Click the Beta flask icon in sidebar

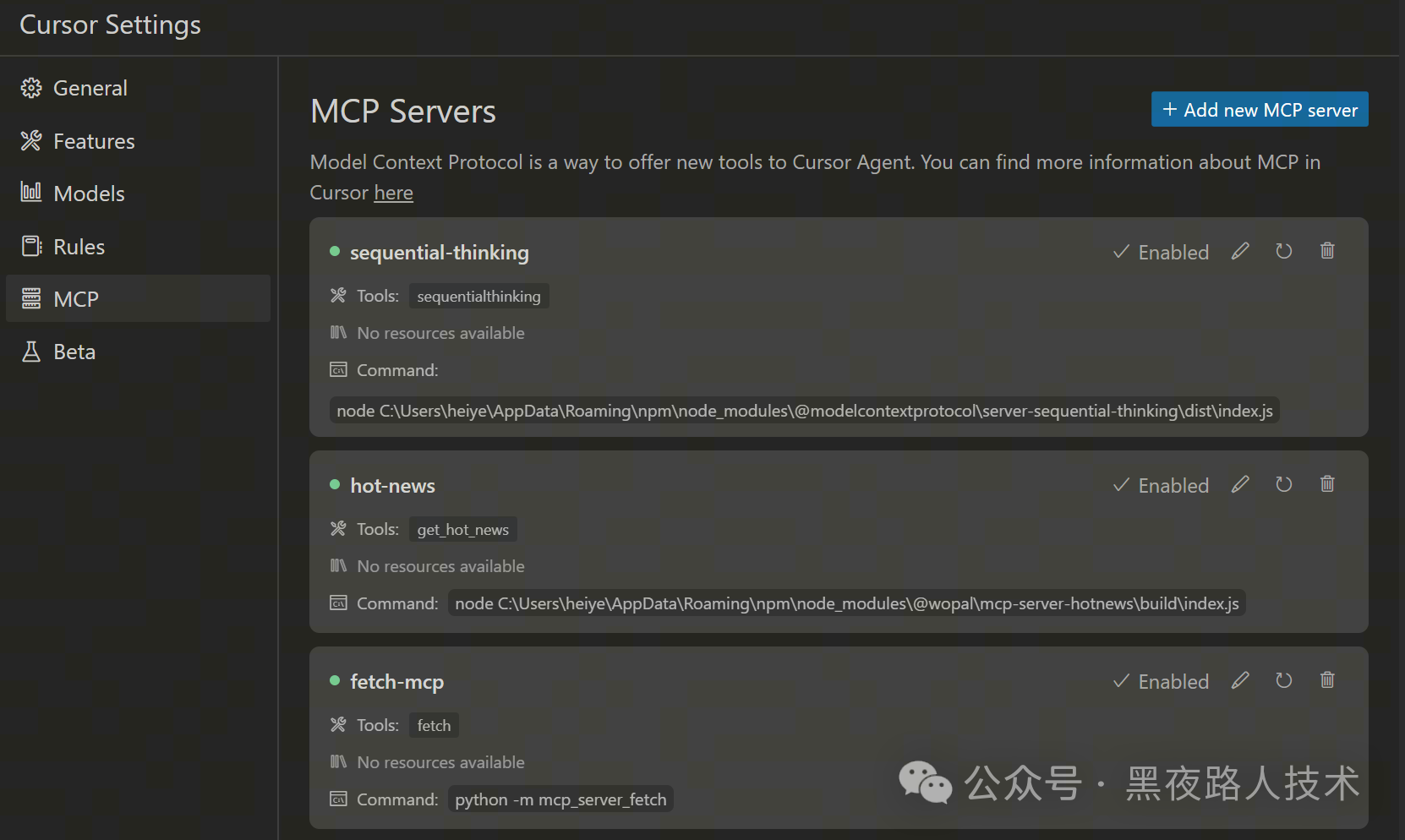coord(31,352)
